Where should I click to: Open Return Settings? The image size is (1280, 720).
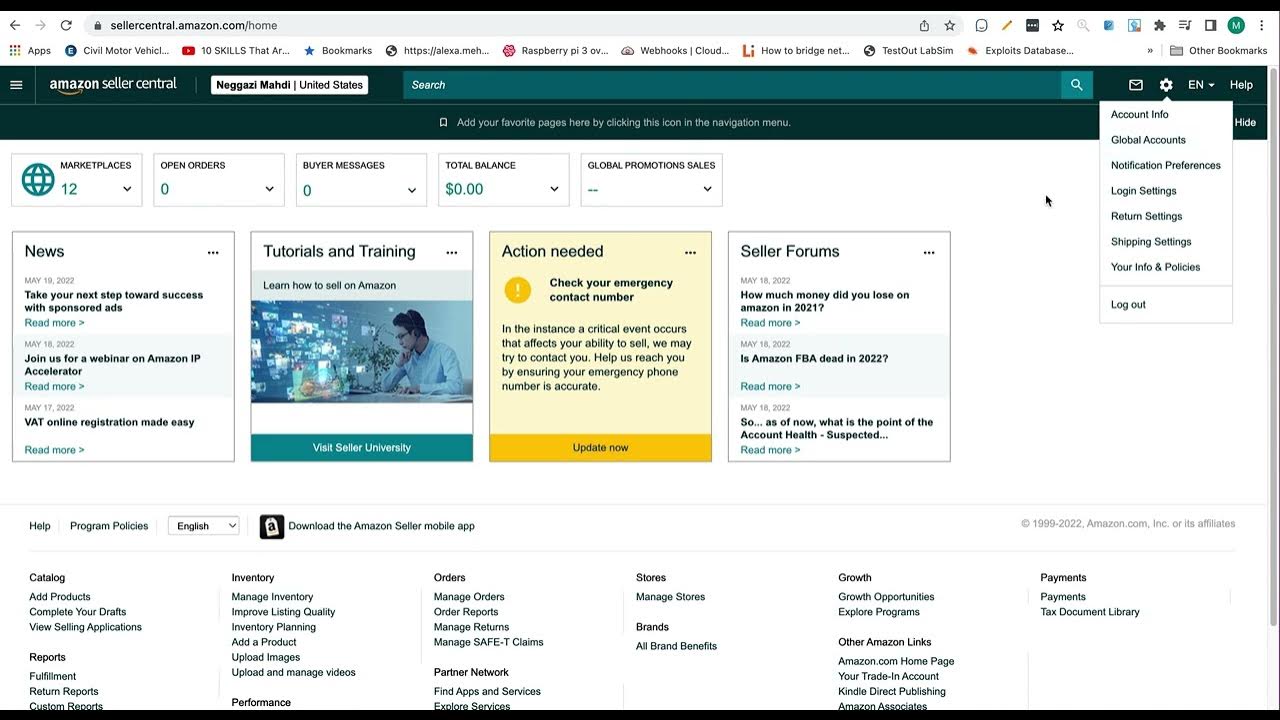(x=1146, y=216)
